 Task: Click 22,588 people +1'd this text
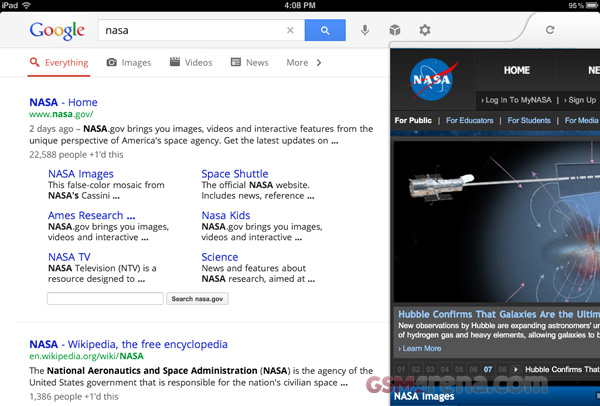click(x=76, y=155)
